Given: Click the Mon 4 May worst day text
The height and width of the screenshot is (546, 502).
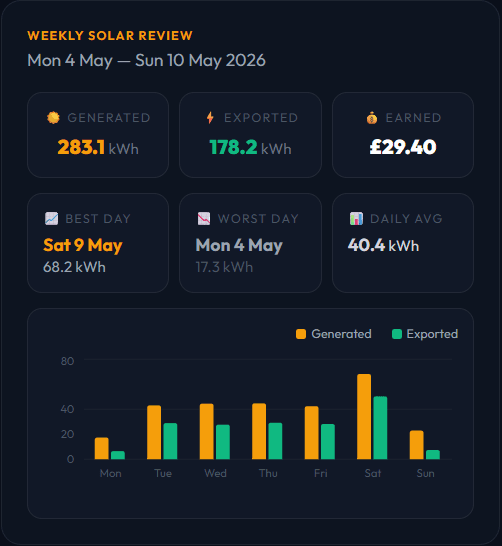Looking at the screenshot, I should (239, 245).
